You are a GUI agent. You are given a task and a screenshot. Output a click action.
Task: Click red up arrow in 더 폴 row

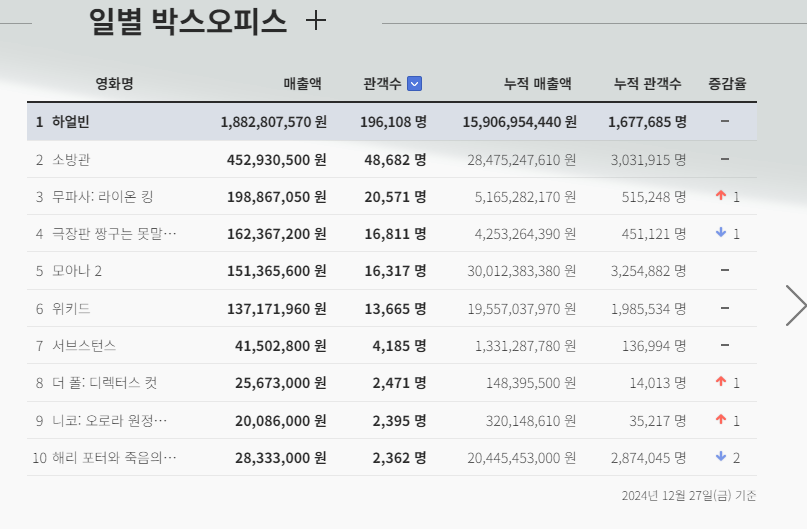(x=721, y=381)
